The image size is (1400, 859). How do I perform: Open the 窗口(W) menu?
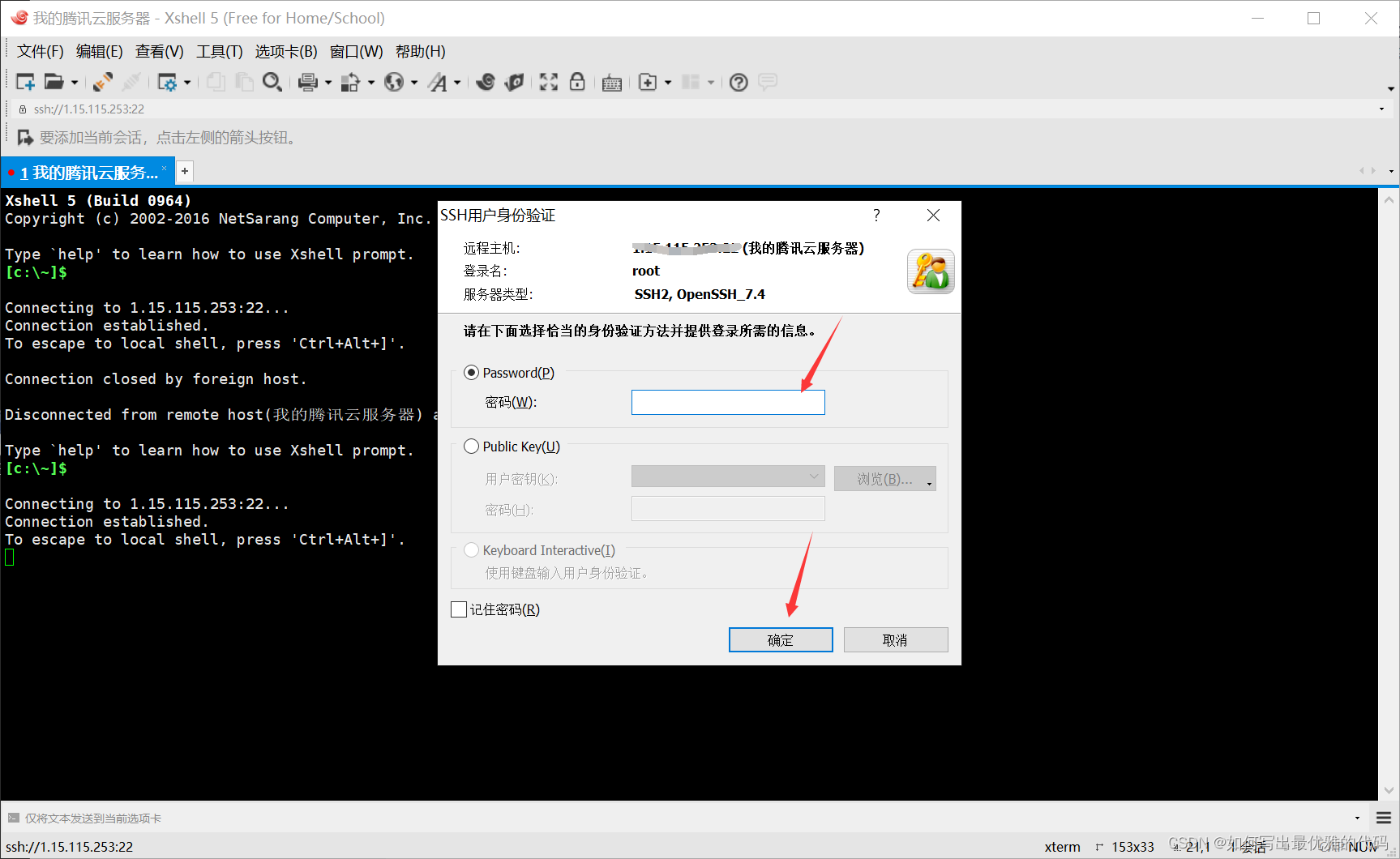356,51
